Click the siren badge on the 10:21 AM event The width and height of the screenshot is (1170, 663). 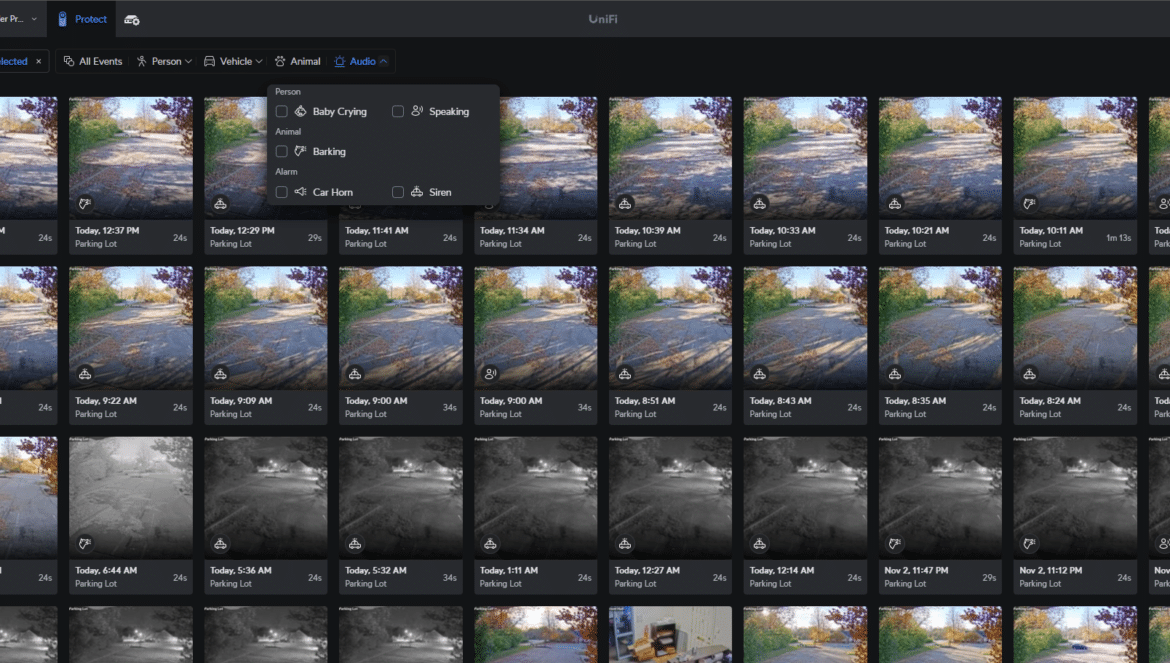coord(894,204)
